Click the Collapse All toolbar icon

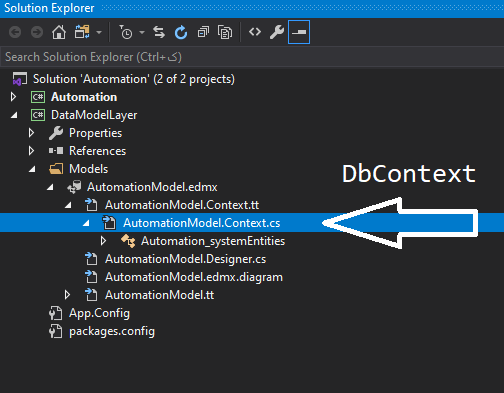coord(203,32)
